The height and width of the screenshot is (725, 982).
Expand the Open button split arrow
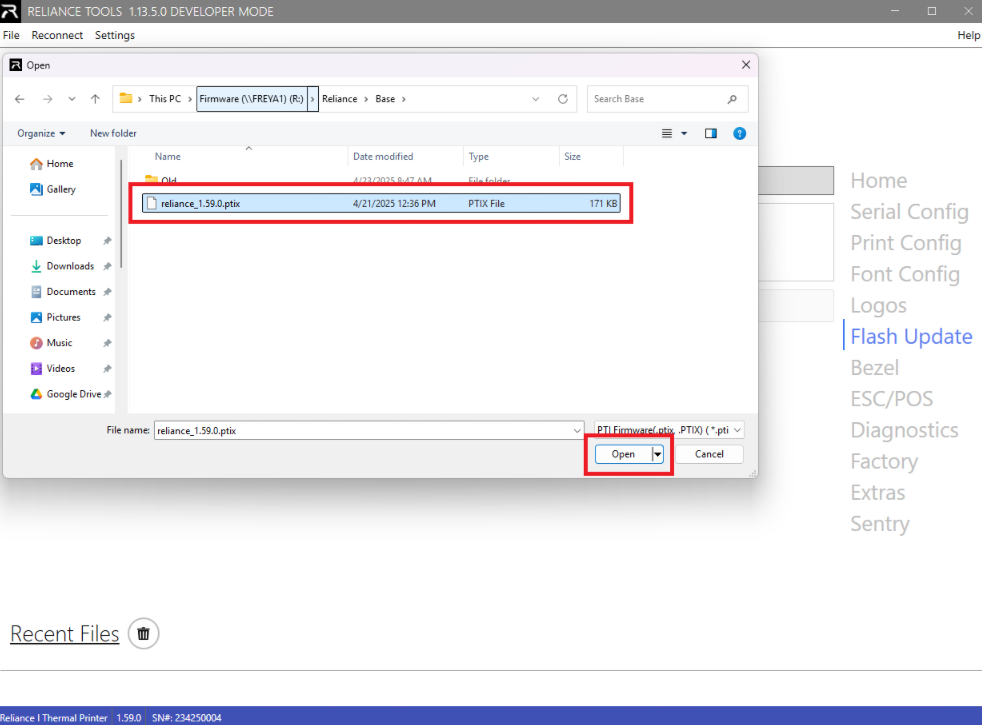click(658, 454)
